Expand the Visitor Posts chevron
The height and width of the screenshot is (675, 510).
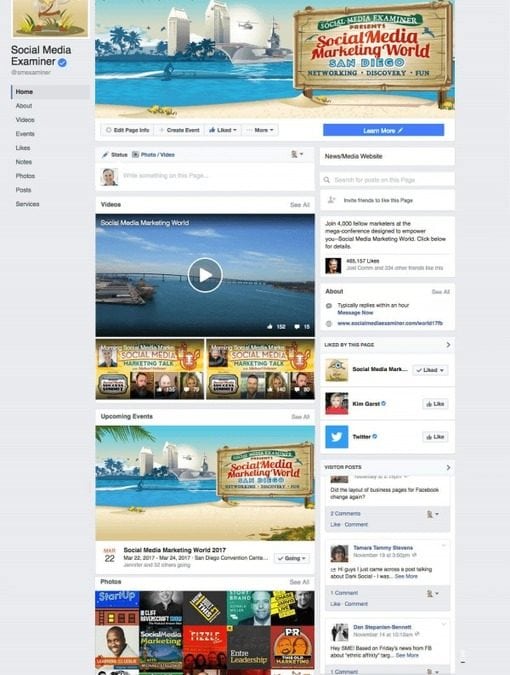[448, 467]
